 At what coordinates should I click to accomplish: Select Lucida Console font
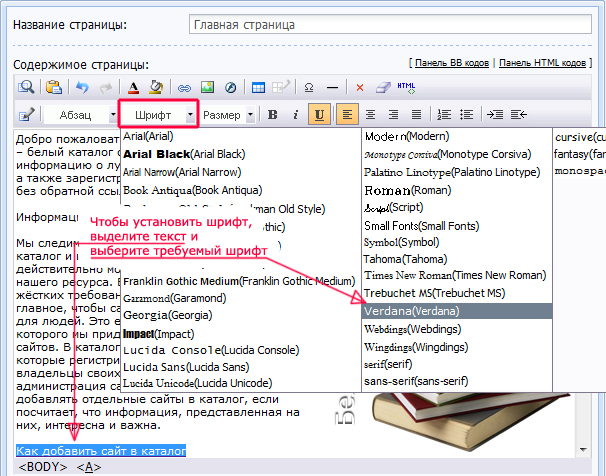tap(211, 350)
